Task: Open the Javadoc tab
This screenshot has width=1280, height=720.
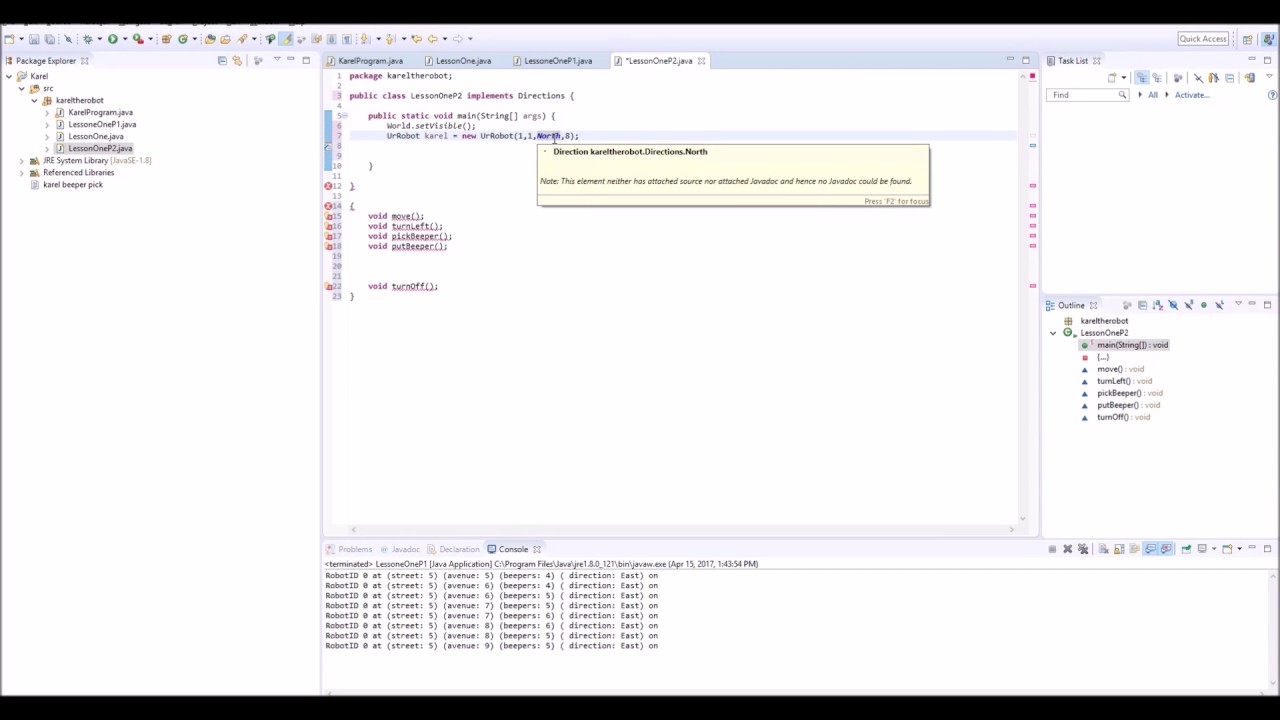Action: [405, 549]
